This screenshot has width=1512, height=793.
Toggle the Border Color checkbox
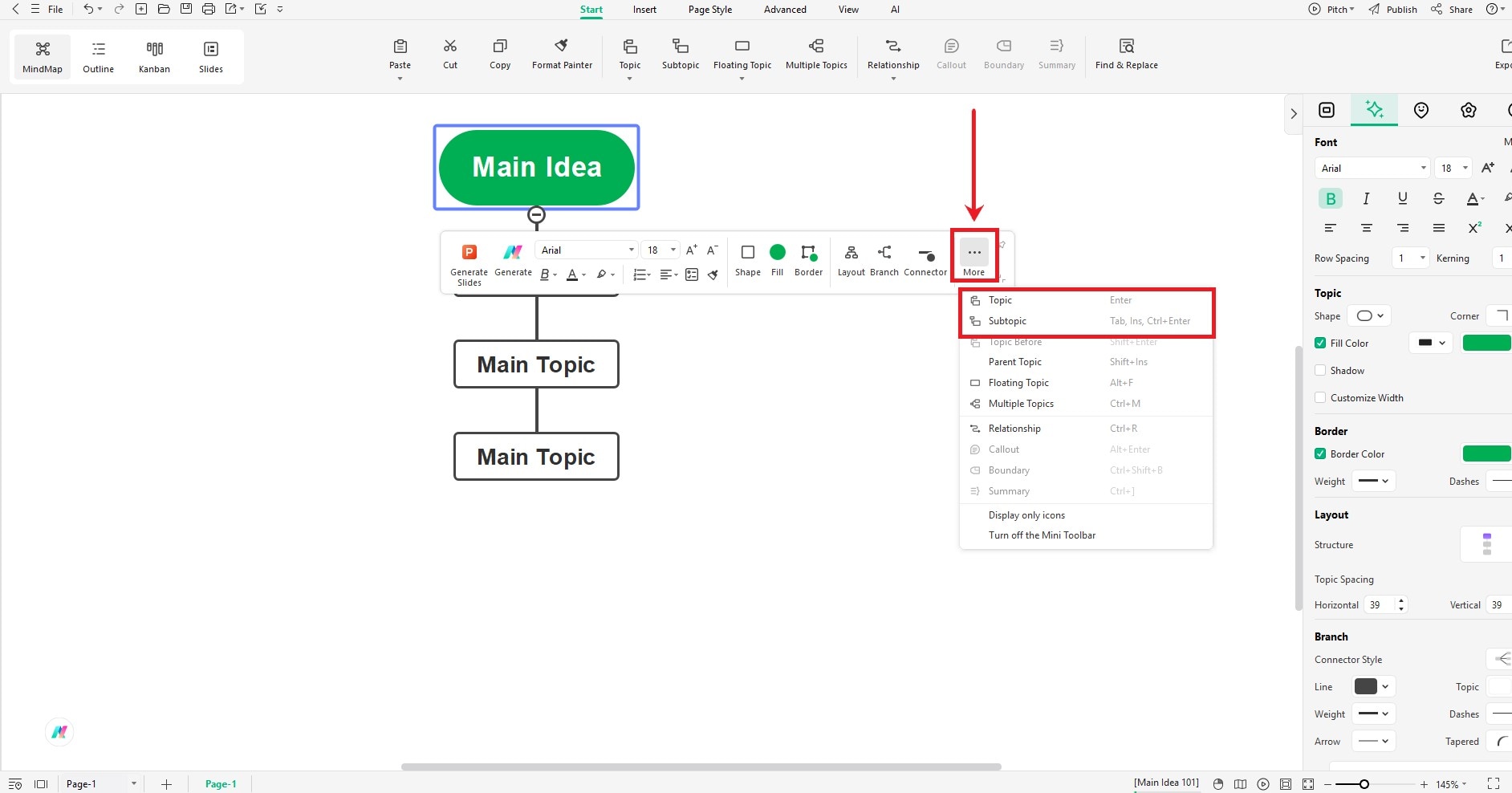[x=1320, y=453]
